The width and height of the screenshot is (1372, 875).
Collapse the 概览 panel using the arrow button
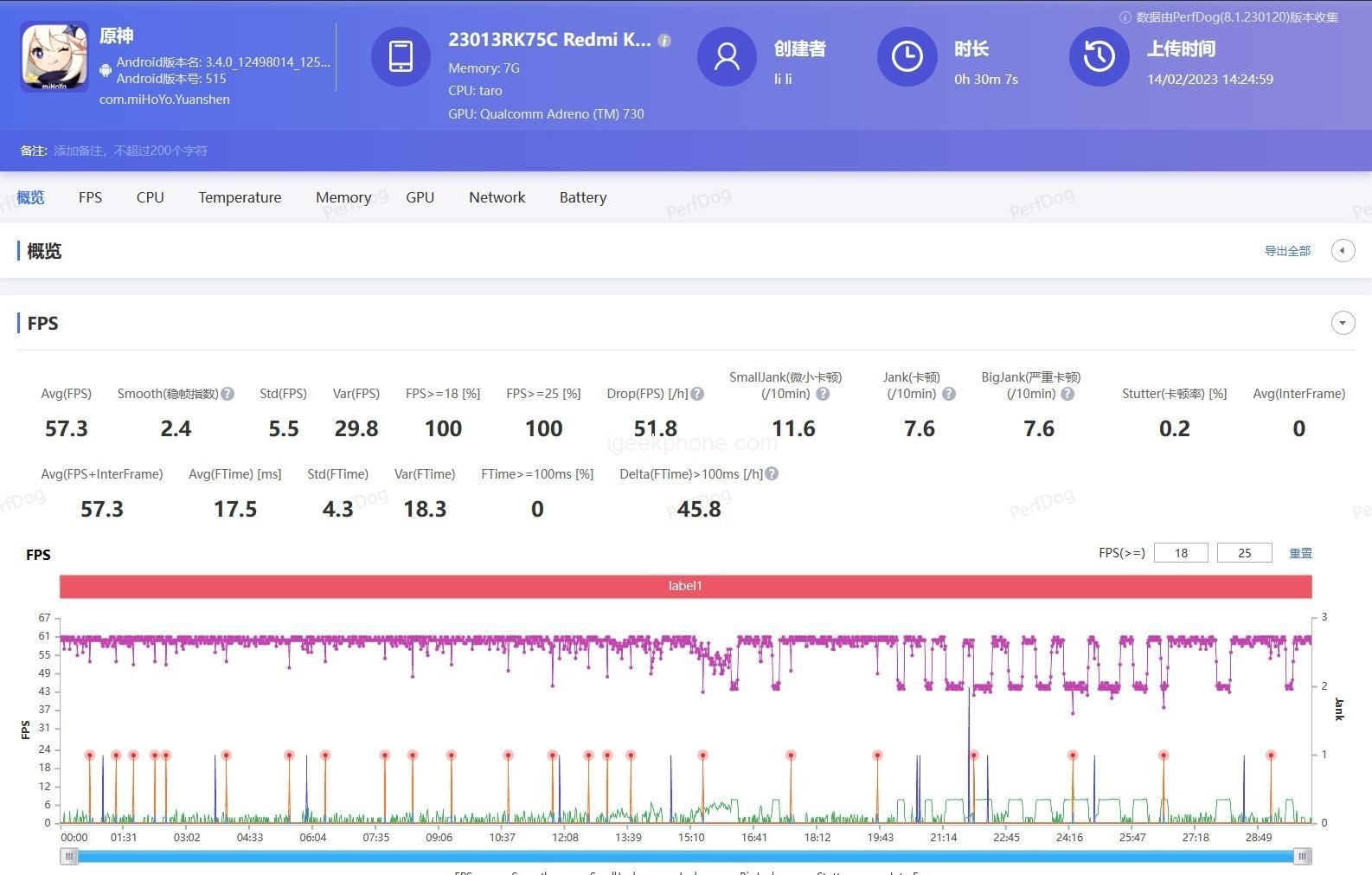1342,251
